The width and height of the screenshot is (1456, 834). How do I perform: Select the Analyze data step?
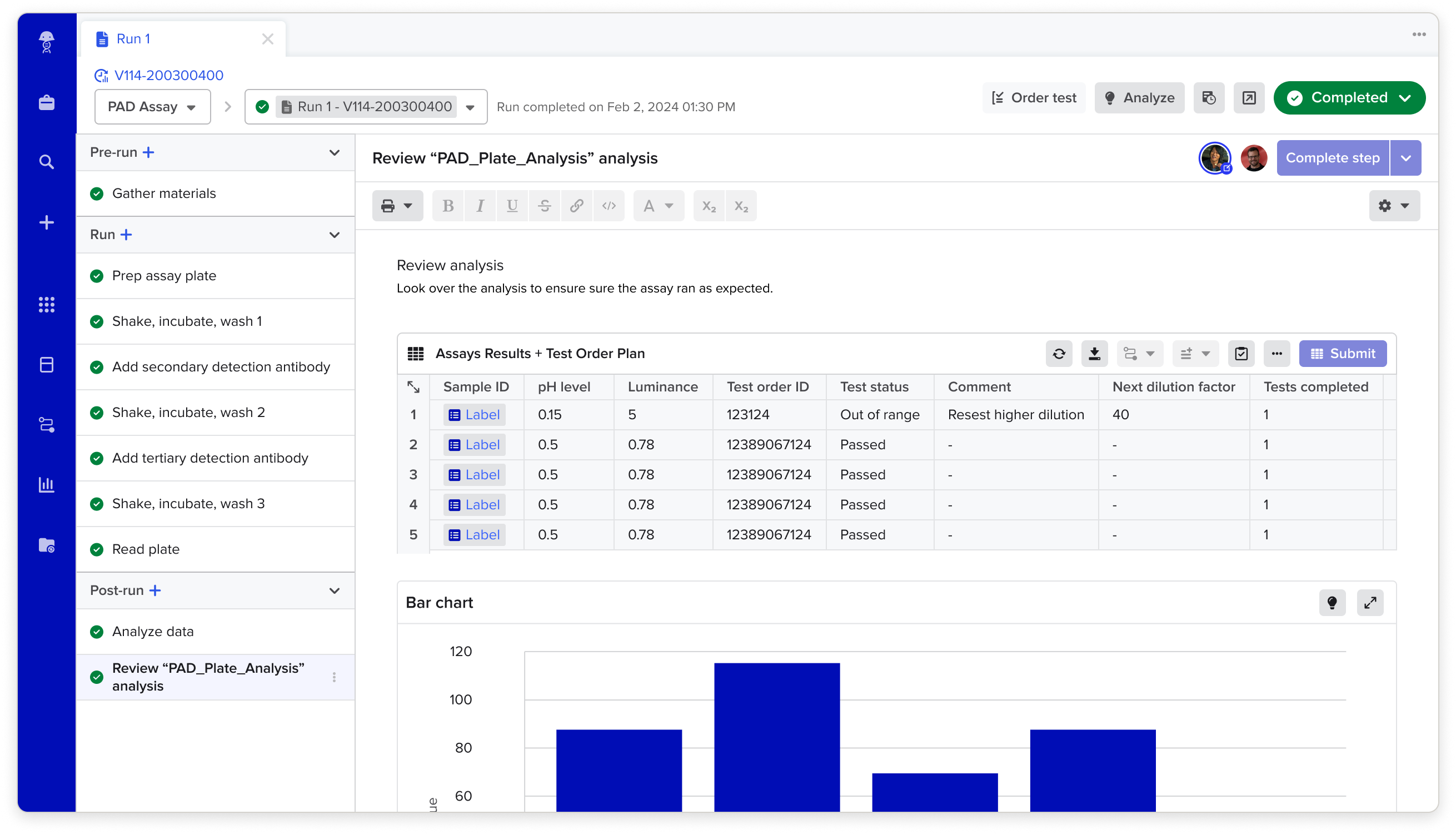(x=215, y=632)
